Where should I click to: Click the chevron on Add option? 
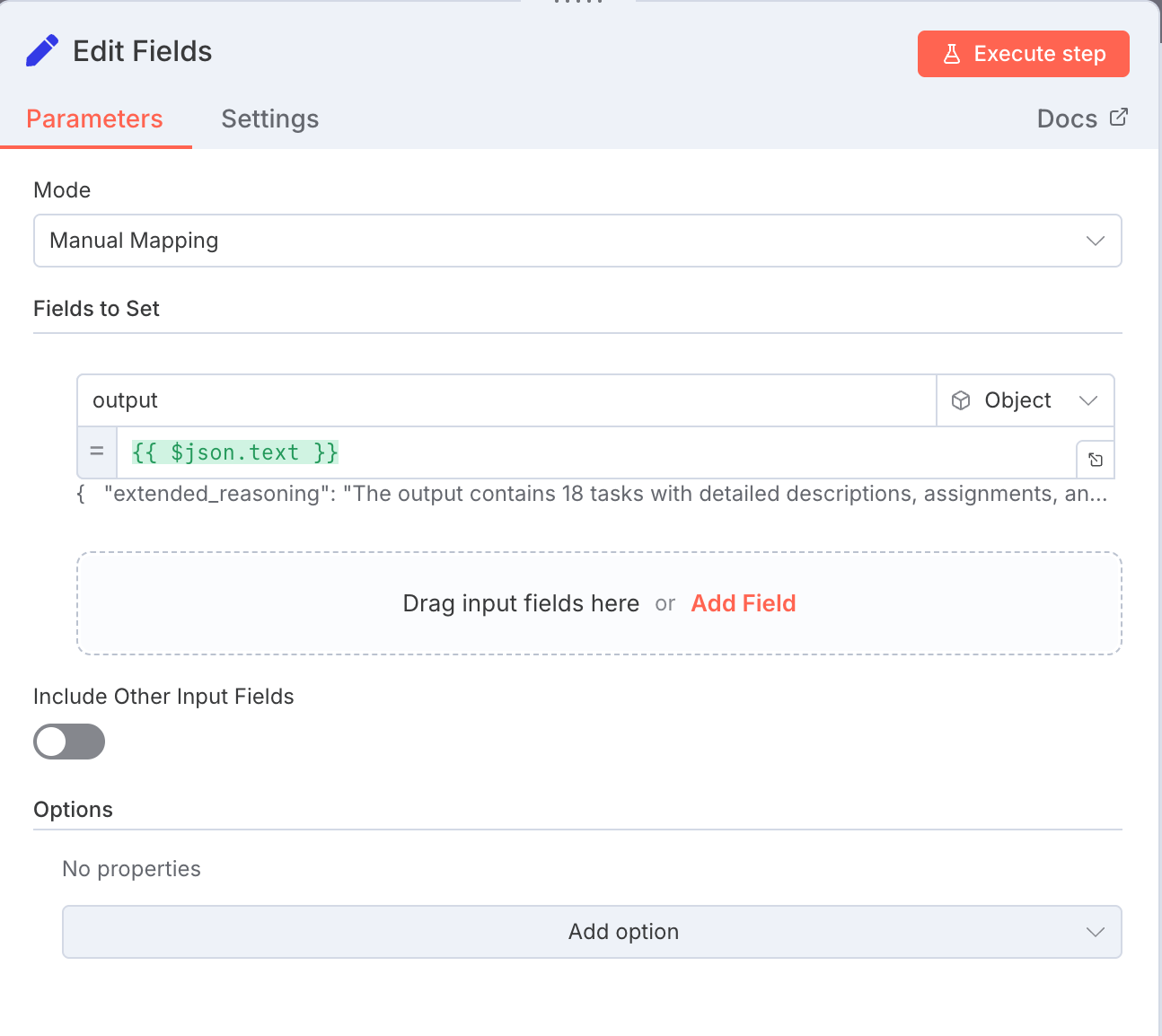1095,932
